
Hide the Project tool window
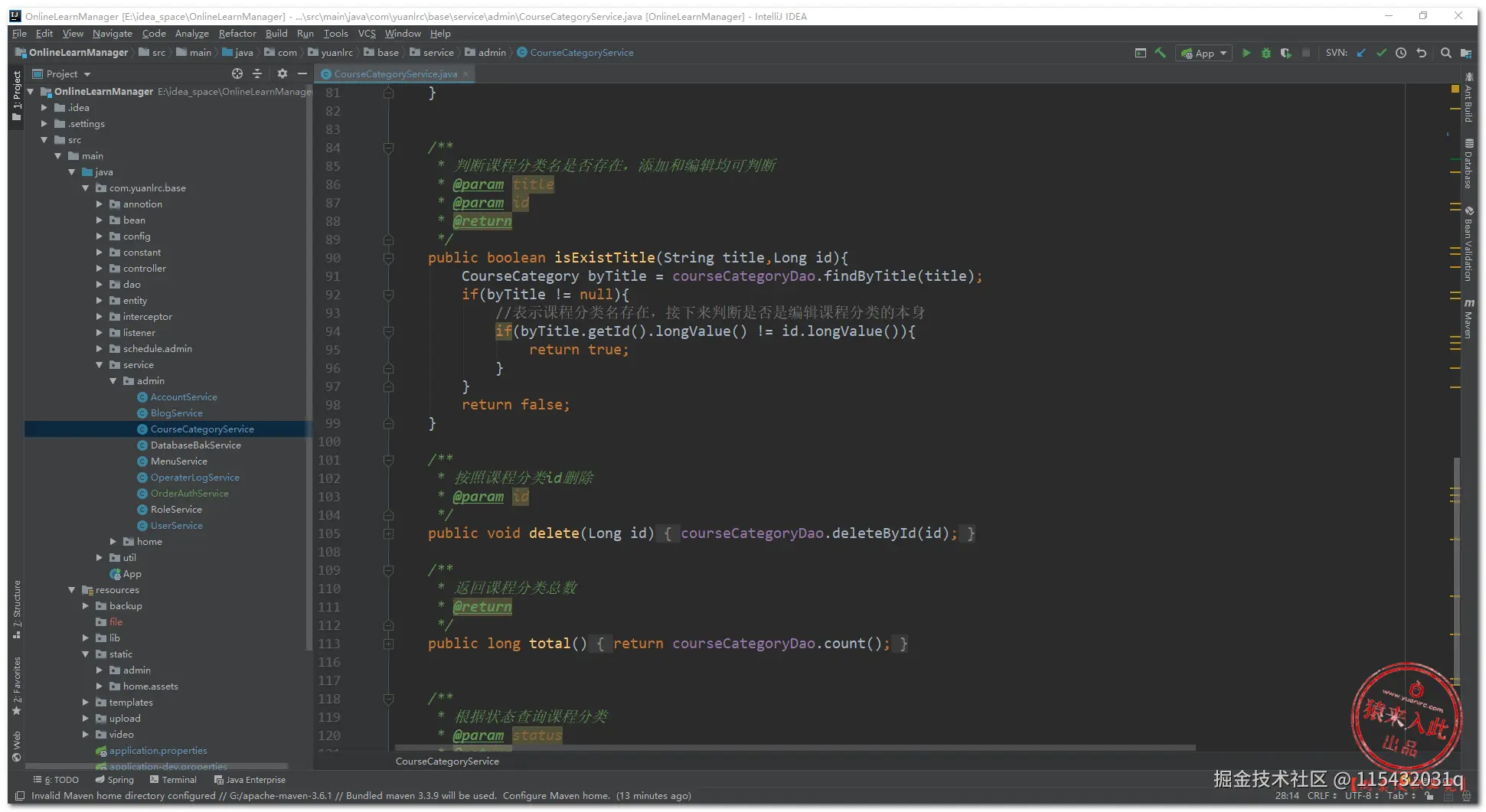pyautogui.click(x=302, y=73)
